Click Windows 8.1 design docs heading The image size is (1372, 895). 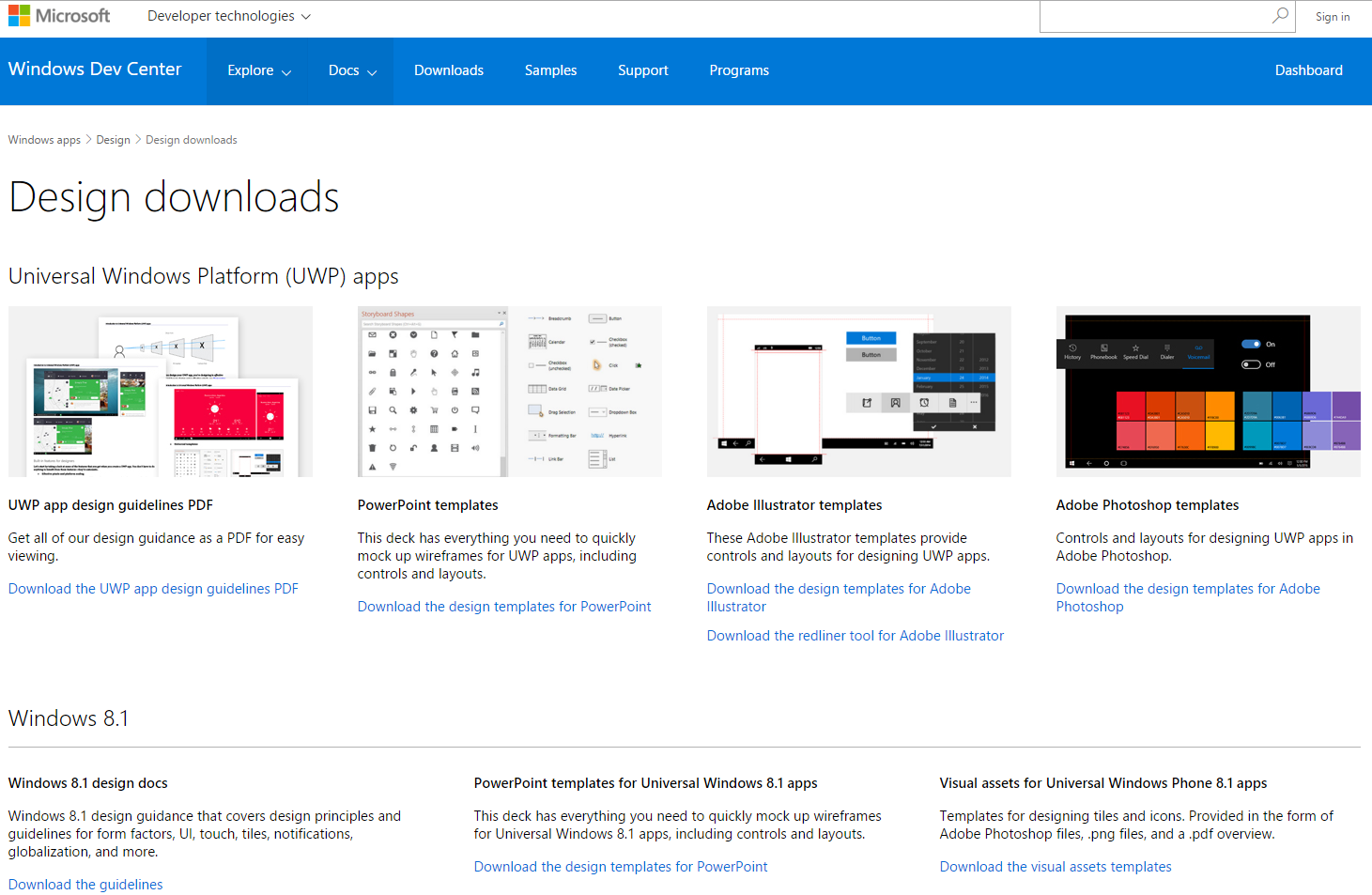(88, 783)
